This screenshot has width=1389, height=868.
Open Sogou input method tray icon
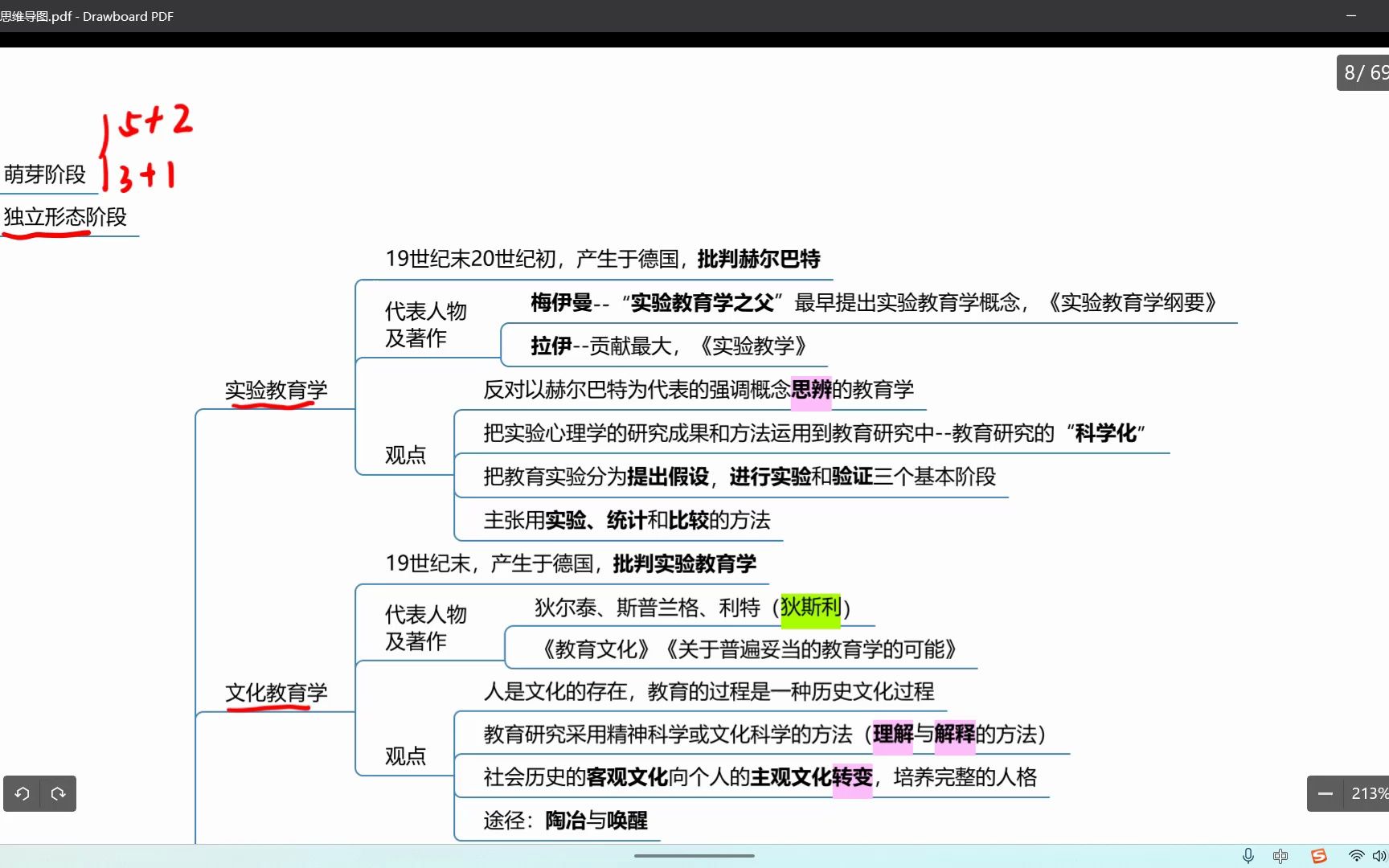coord(1318,856)
